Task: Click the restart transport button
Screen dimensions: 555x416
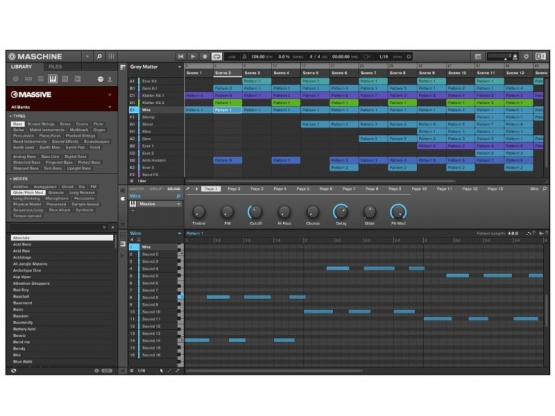Action: [x=181, y=57]
